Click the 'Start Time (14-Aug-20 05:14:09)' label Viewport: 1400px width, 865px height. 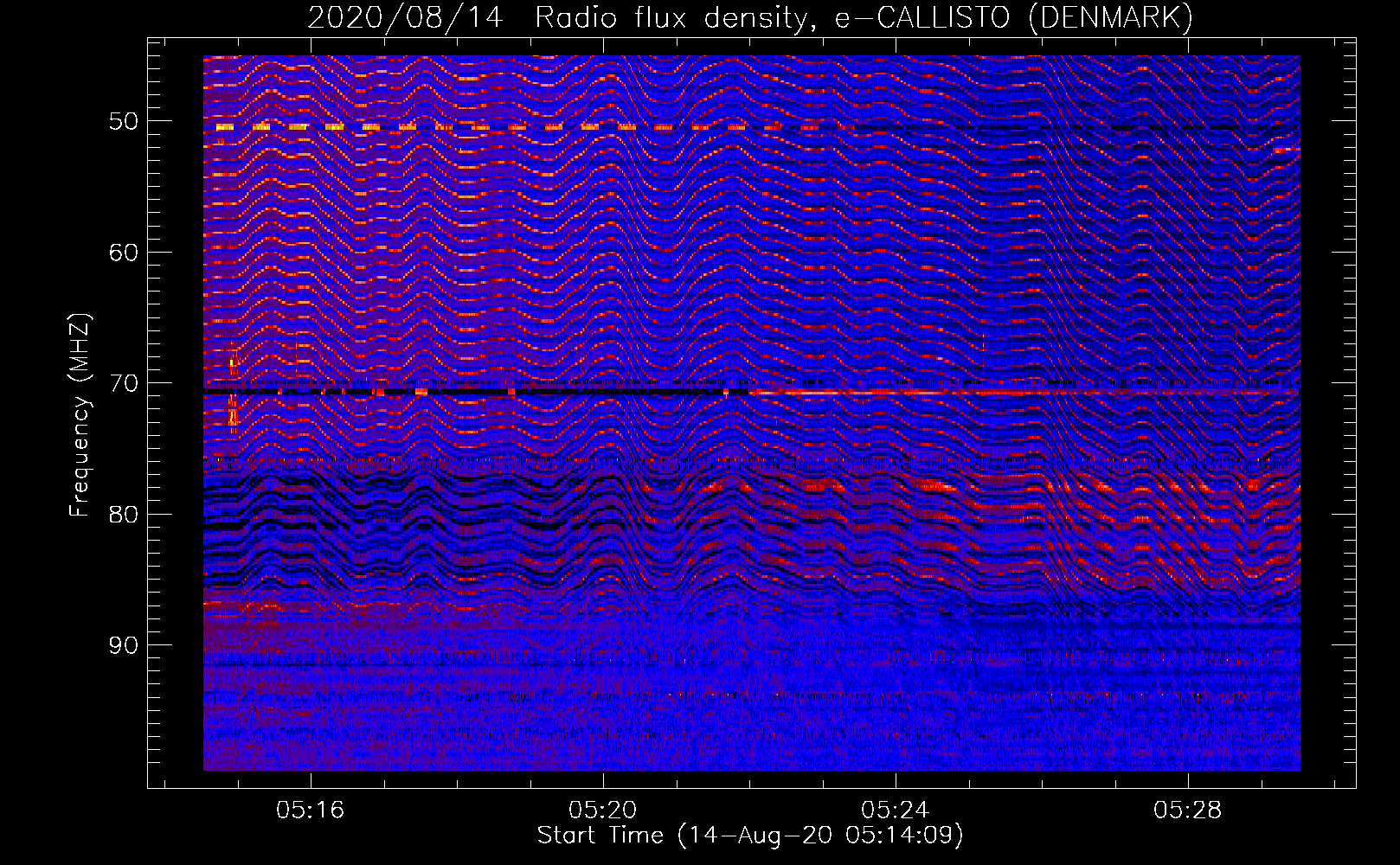750,836
